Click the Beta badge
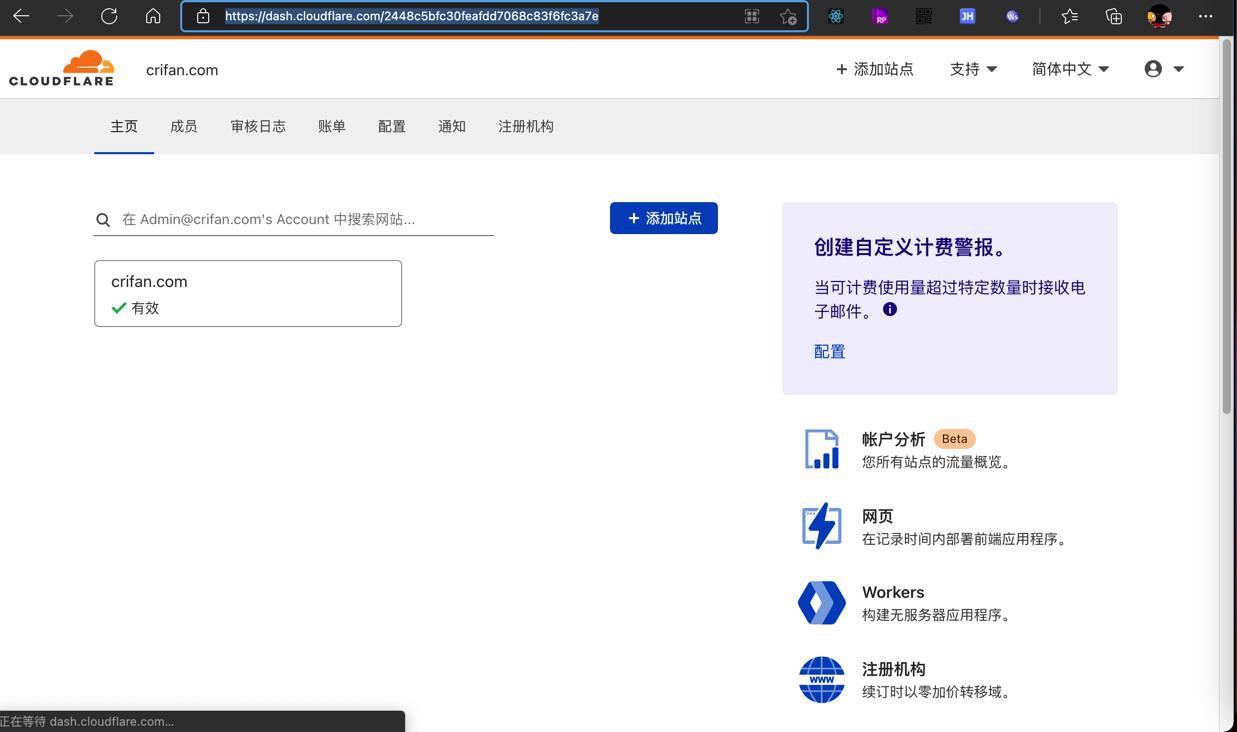 coord(954,439)
